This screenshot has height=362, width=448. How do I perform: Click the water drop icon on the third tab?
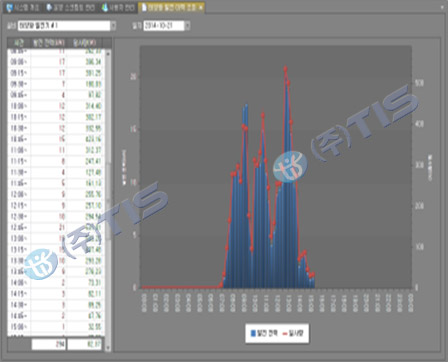pyautogui.click(x=106, y=8)
